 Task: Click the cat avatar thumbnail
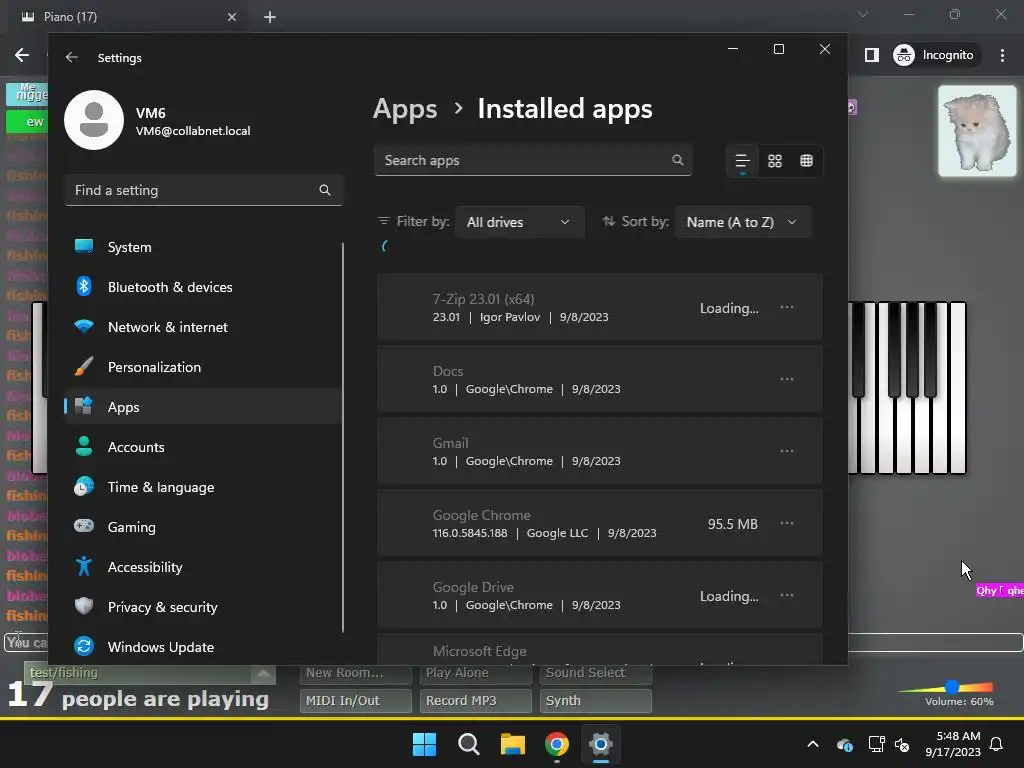tap(977, 131)
